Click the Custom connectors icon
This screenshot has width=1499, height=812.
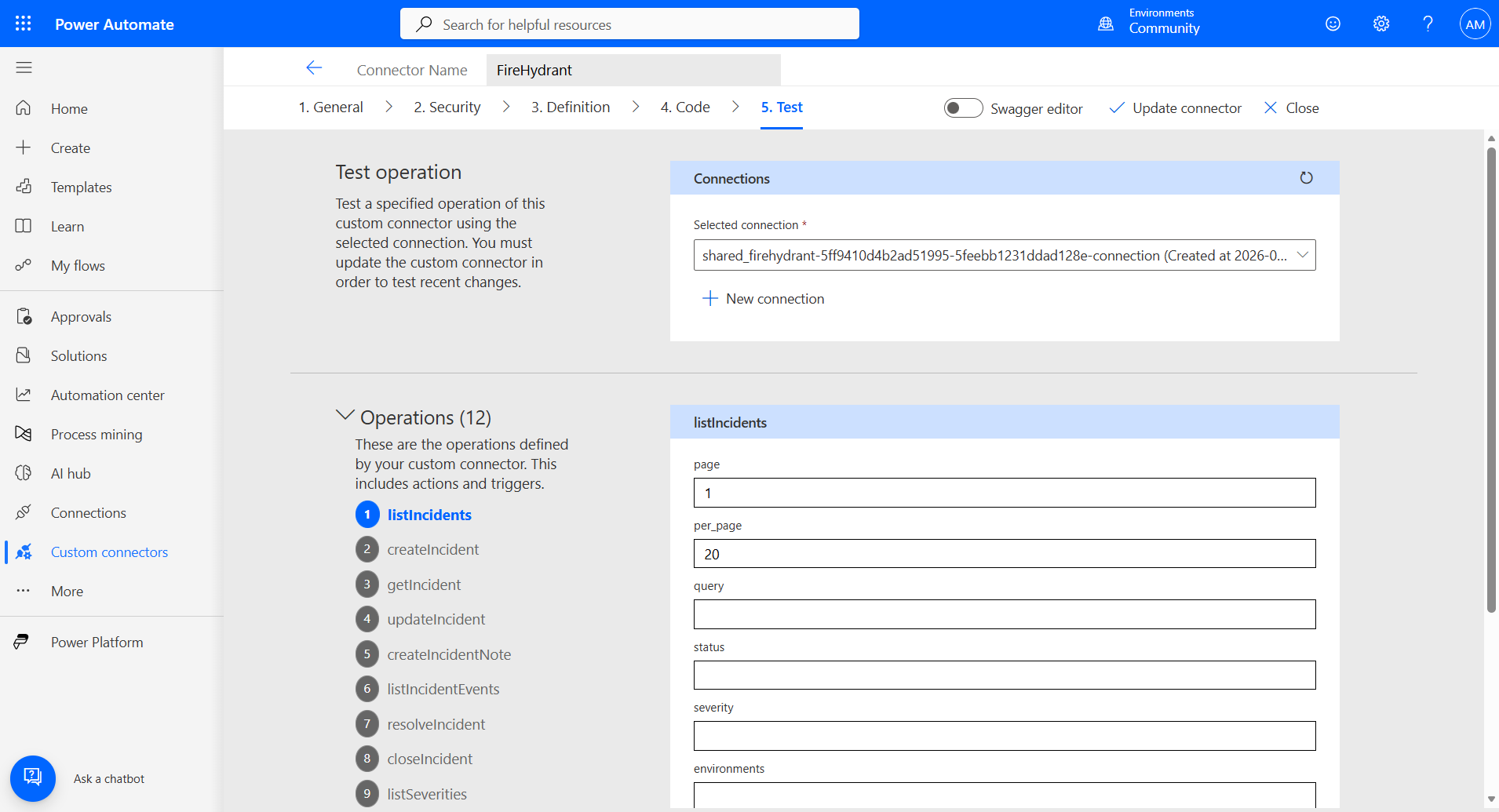24,552
